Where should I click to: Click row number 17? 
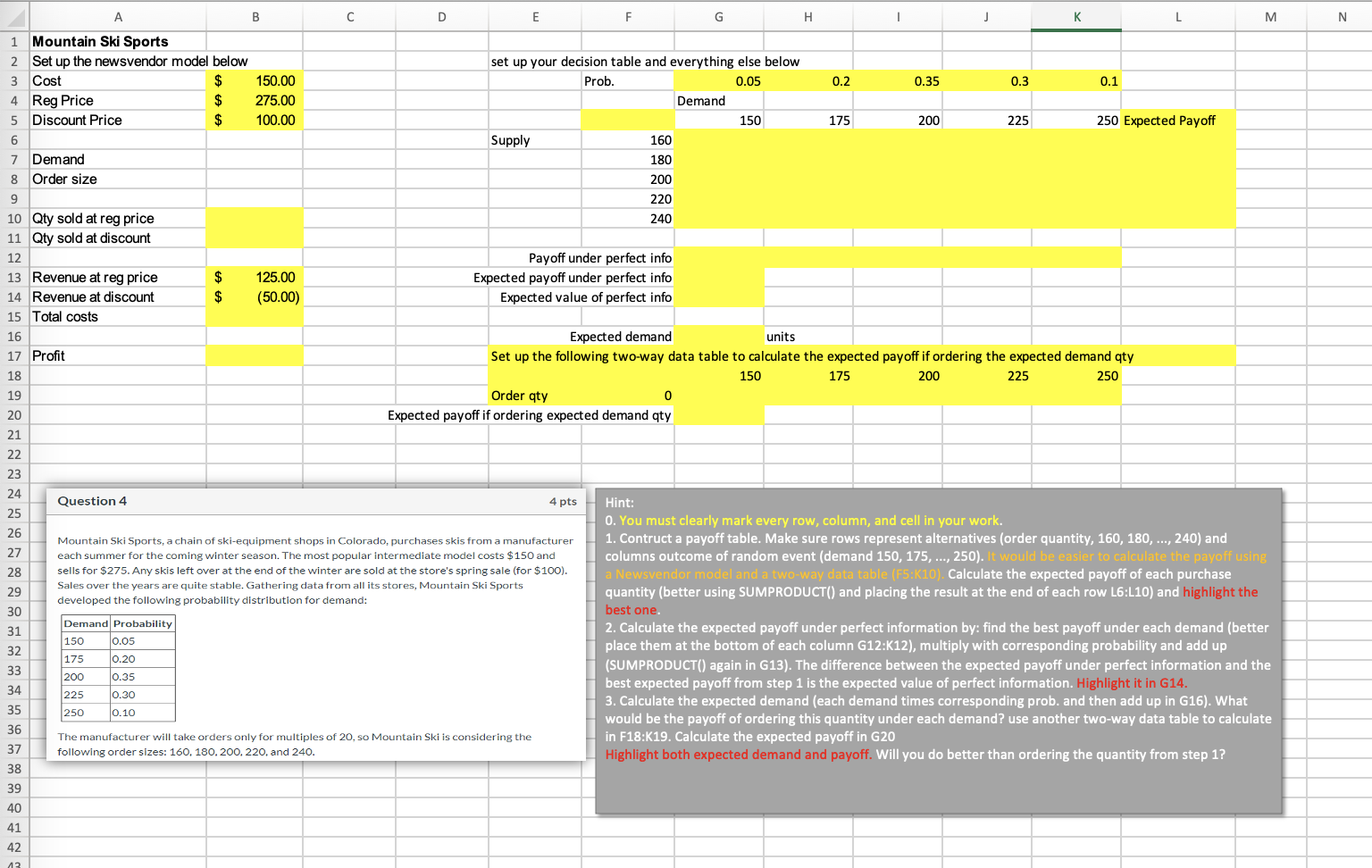point(14,355)
